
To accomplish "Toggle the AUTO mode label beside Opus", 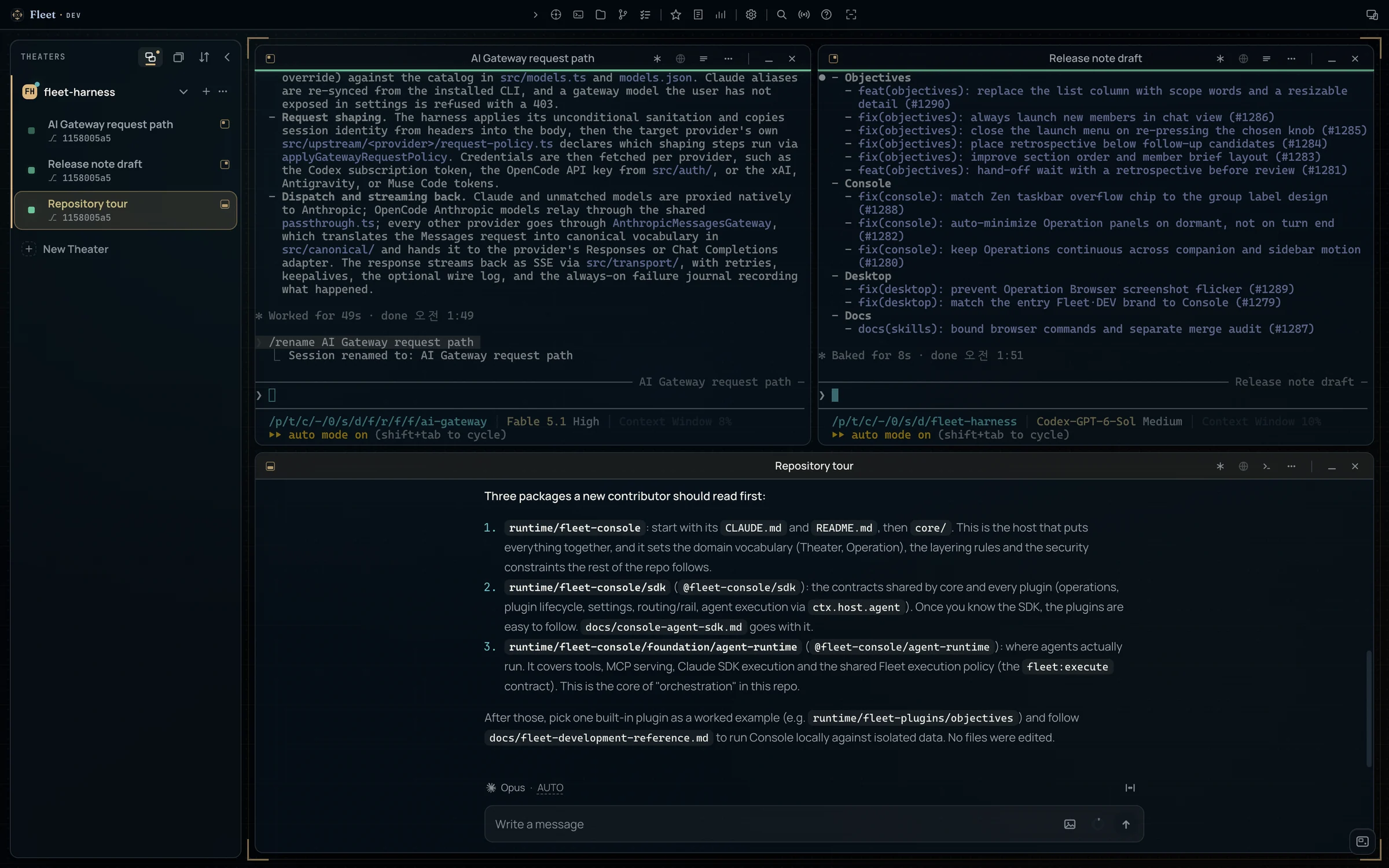I will (550, 788).
